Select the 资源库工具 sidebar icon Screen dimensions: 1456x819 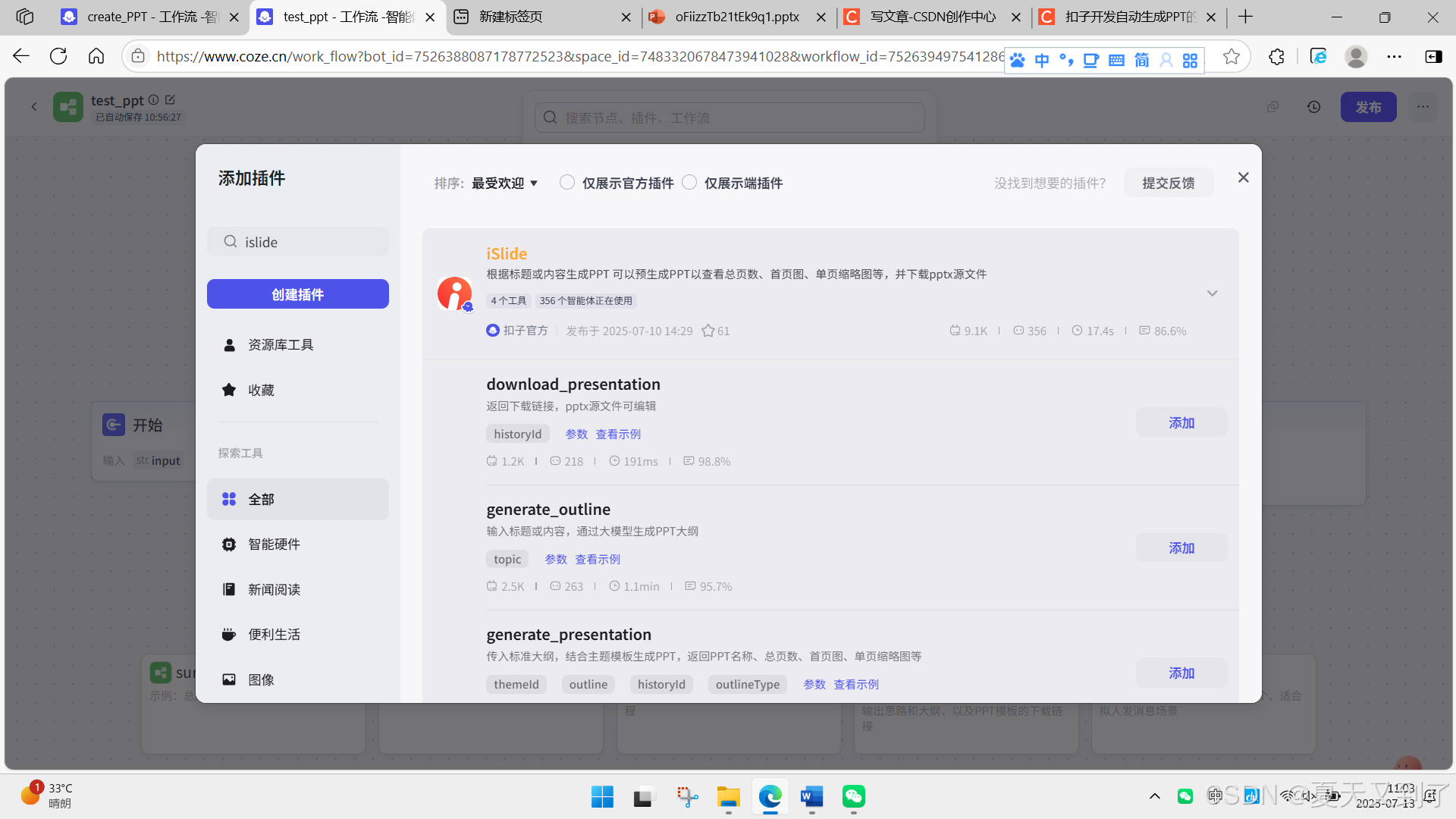click(230, 344)
